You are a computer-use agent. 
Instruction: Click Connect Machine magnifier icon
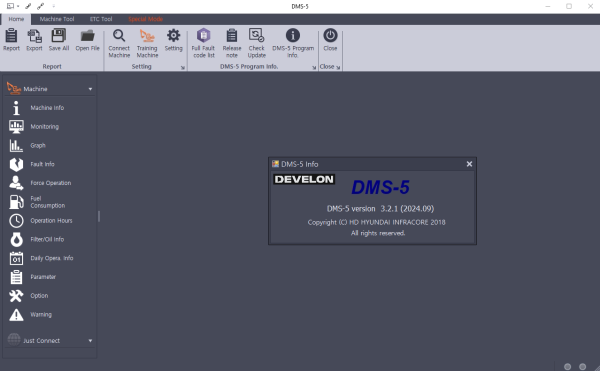[x=119, y=35]
